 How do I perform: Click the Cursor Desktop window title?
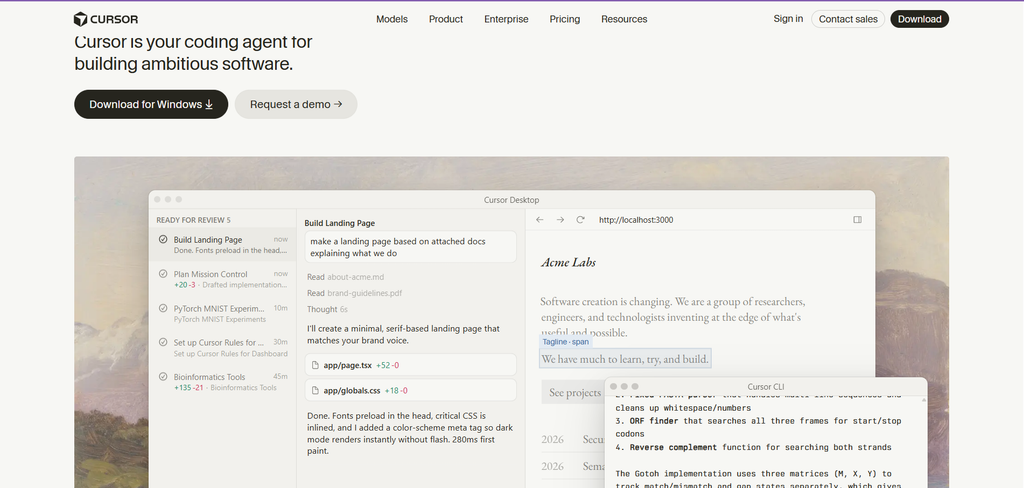511,200
